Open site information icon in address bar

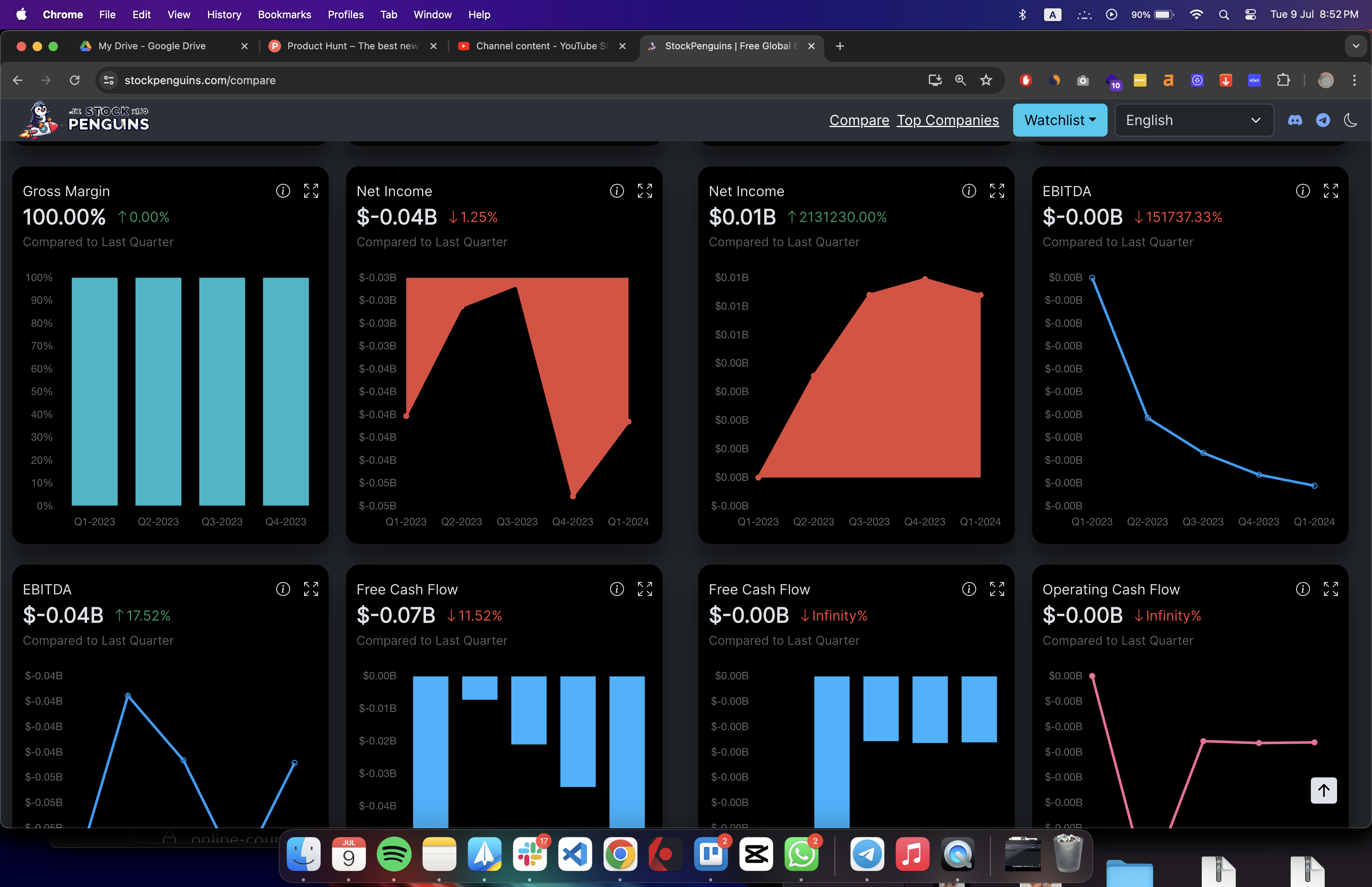coord(108,80)
